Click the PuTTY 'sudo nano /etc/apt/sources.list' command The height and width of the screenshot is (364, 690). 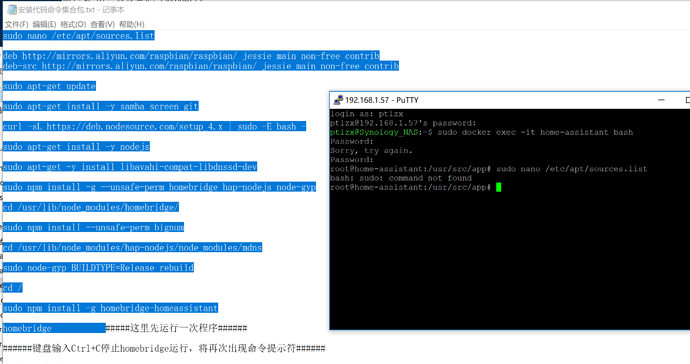tap(572, 169)
